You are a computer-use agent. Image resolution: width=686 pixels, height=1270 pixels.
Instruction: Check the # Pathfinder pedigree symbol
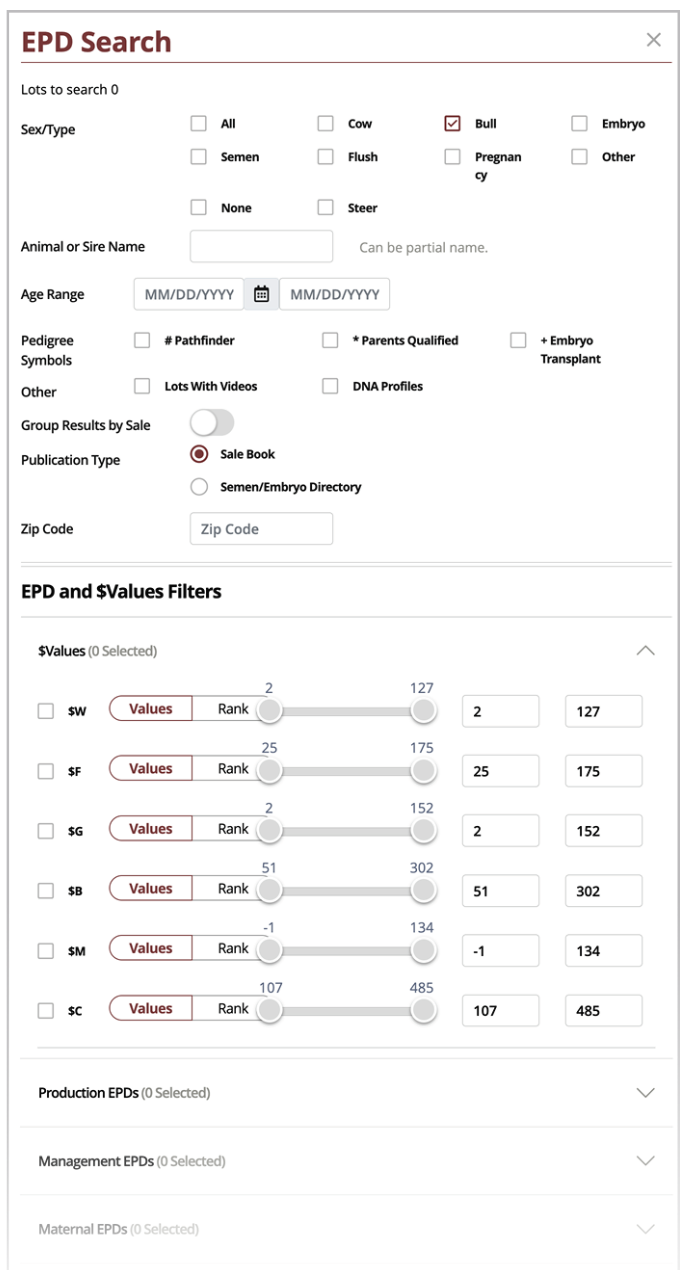coord(142,340)
